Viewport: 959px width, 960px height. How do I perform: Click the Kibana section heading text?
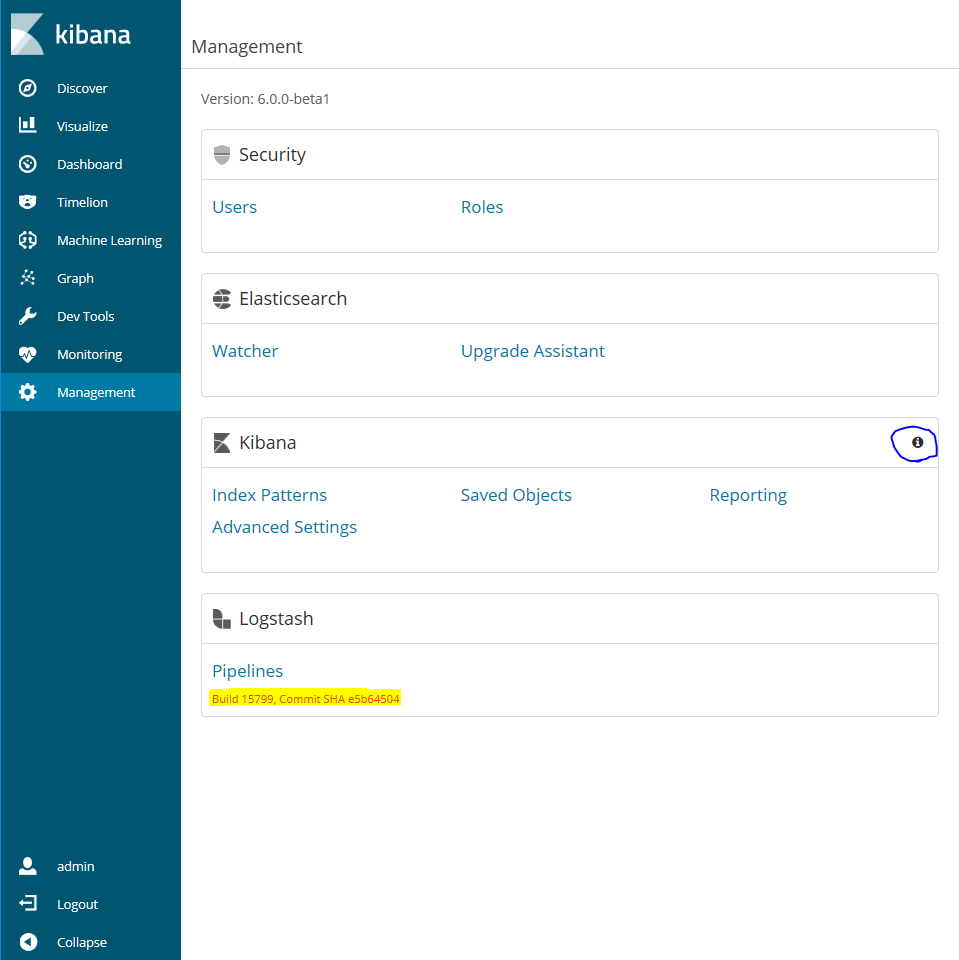pyautogui.click(x=268, y=443)
